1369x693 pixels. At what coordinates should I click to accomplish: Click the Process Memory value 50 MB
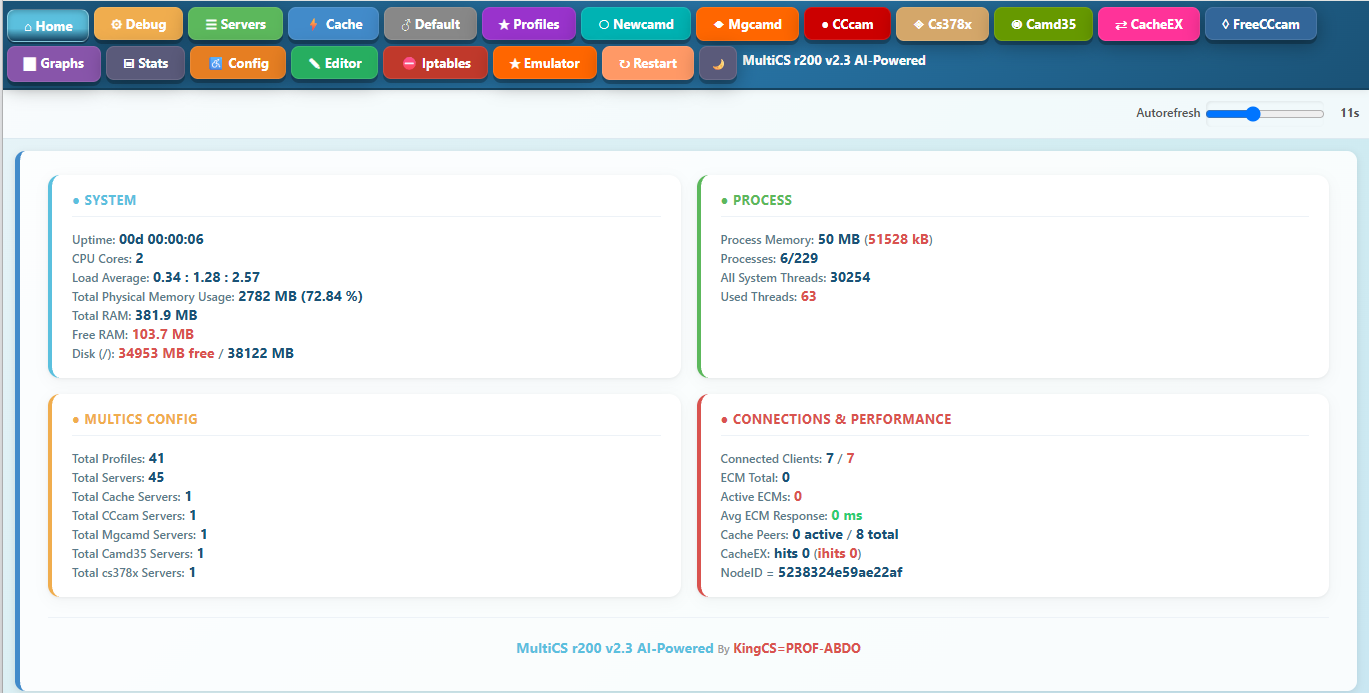(839, 239)
